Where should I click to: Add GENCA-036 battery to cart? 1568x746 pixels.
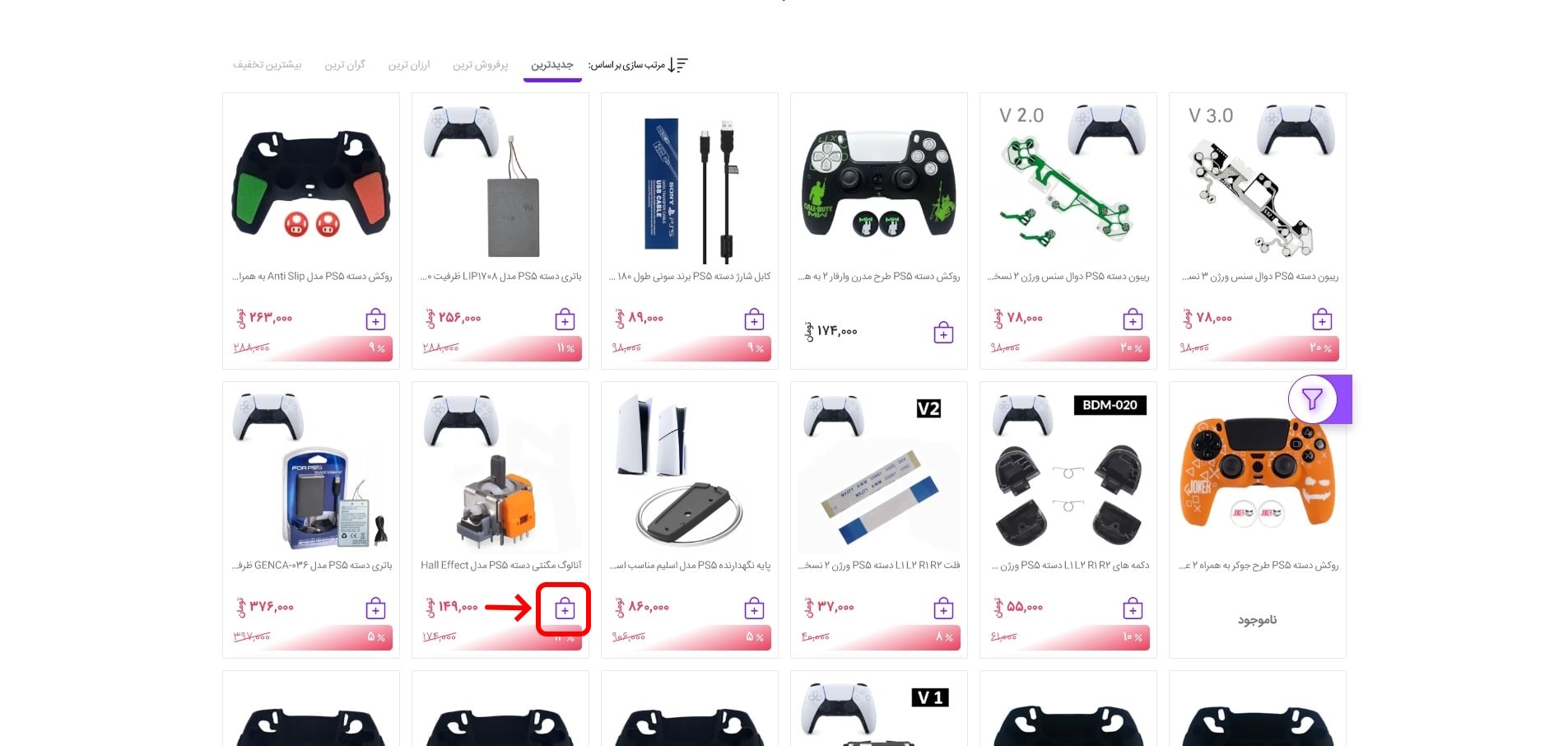375,609
